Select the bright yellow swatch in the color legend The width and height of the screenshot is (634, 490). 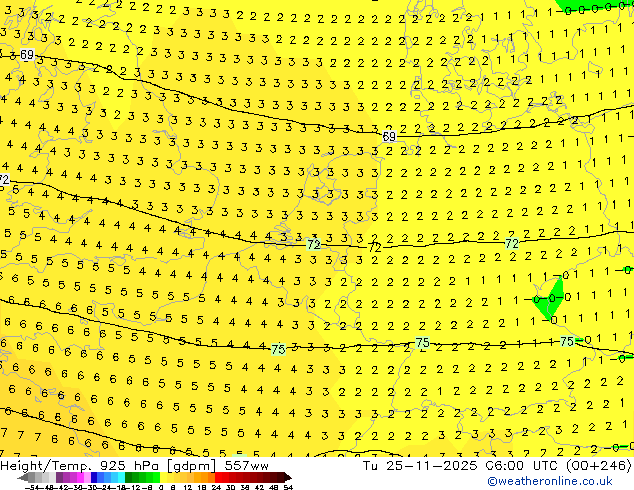coord(163,477)
